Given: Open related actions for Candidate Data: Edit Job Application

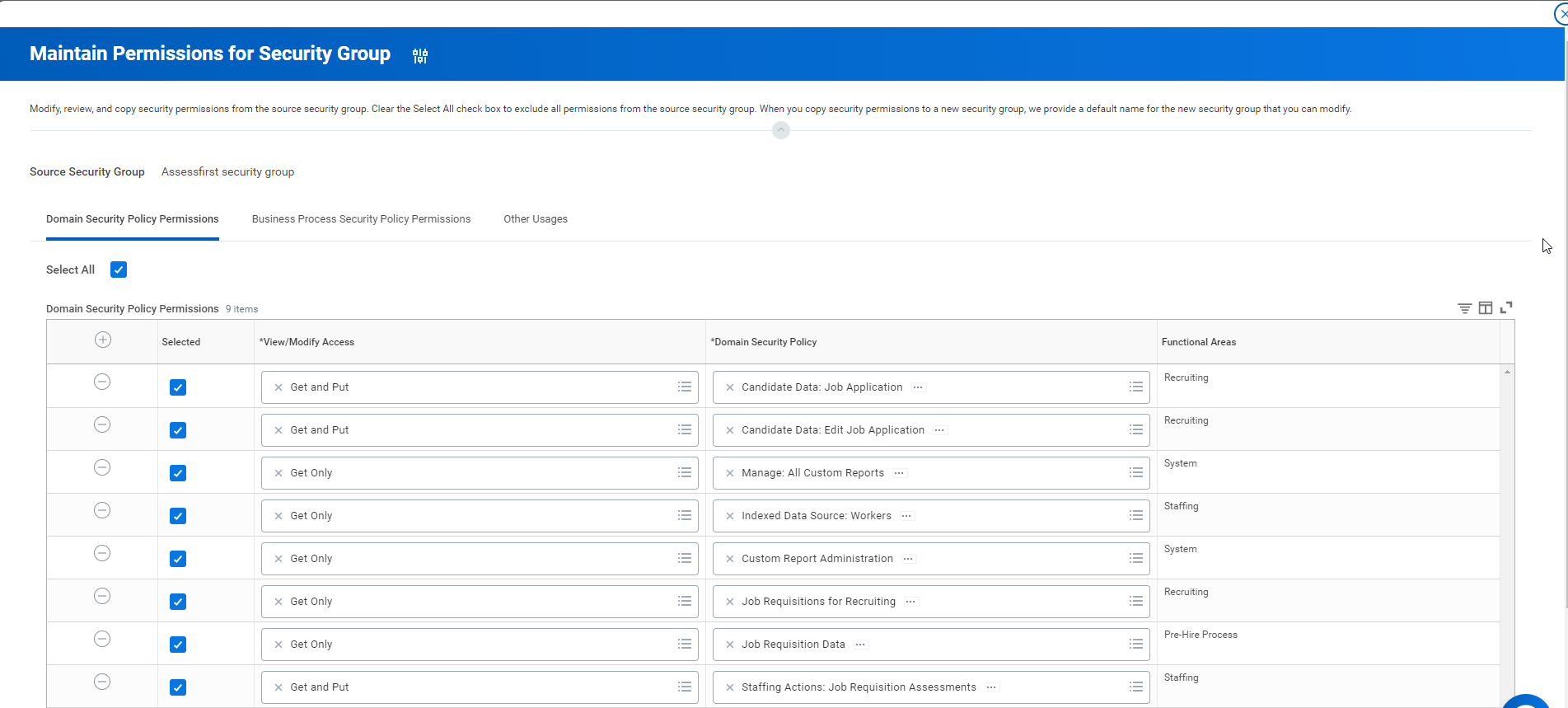Looking at the screenshot, I should pyautogui.click(x=939, y=430).
